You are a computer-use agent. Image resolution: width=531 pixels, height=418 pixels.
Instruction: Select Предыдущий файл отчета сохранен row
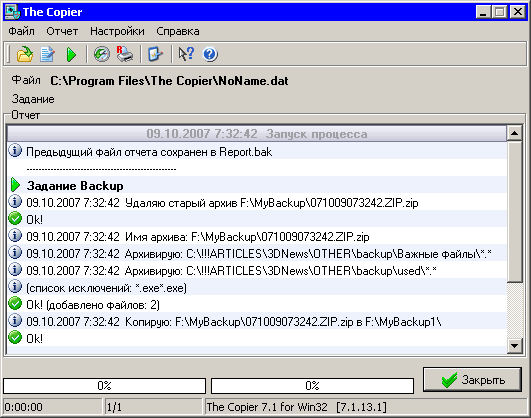pyautogui.click(x=257, y=151)
